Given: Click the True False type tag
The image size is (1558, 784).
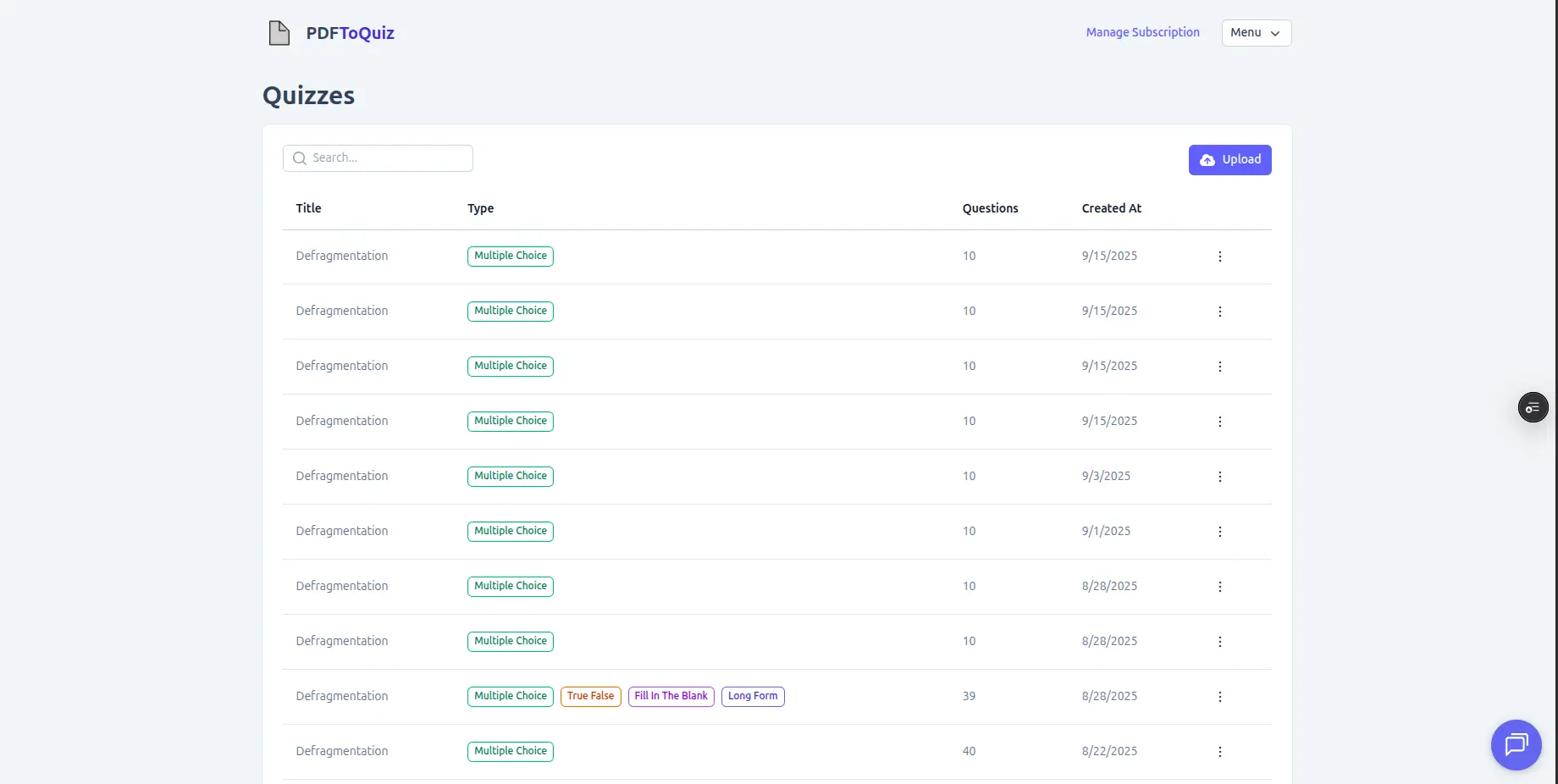Looking at the screenshot, I should (x=590, y=697).
